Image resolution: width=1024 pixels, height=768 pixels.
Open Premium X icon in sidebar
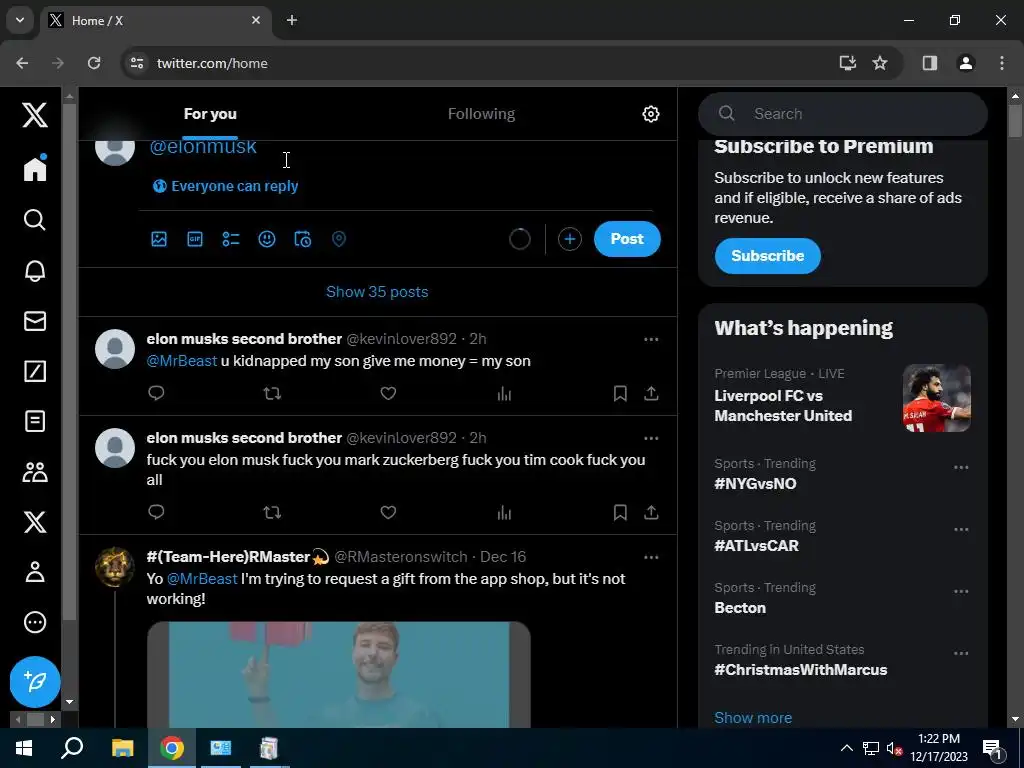35,522
